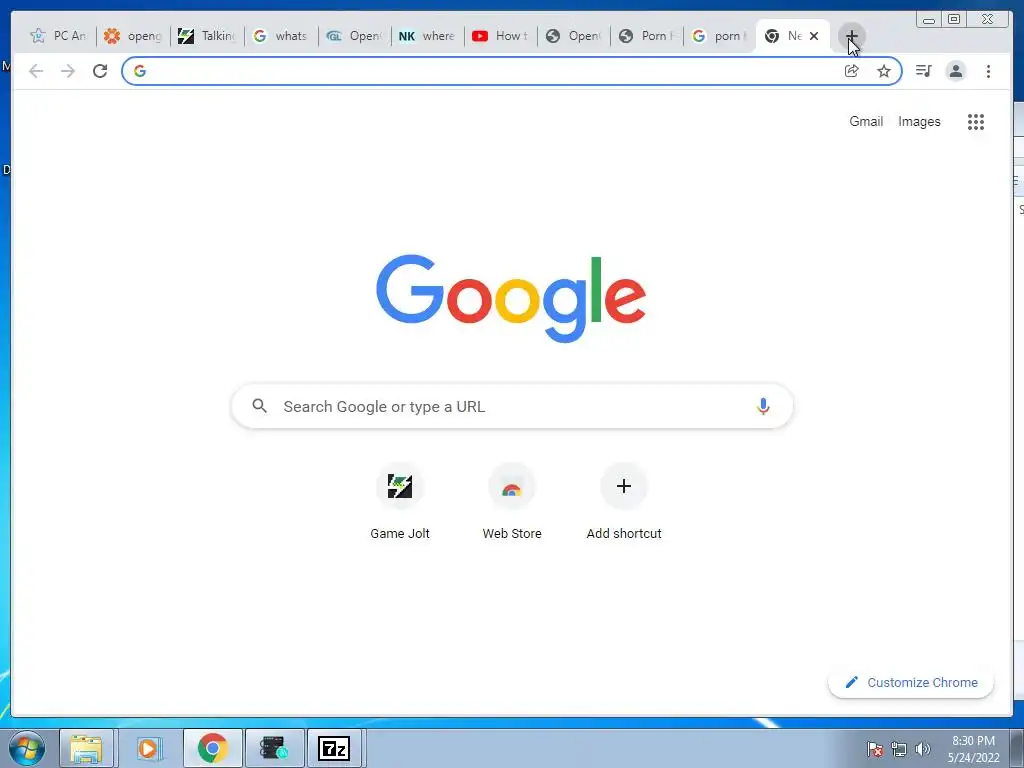The height and width of the screenshot is (768, 1024).
Task: Open the Google apps grid
Action: (976, 121)
